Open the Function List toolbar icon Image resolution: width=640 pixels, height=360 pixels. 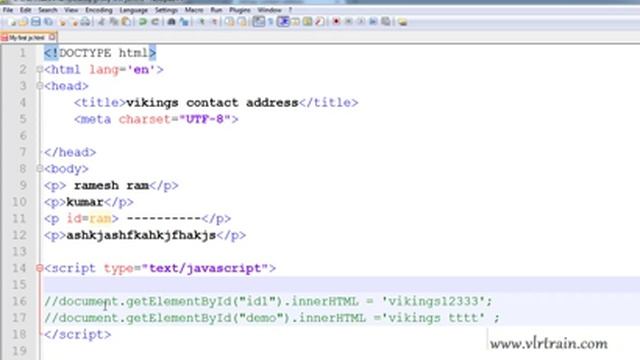click(x=320, y=22)
